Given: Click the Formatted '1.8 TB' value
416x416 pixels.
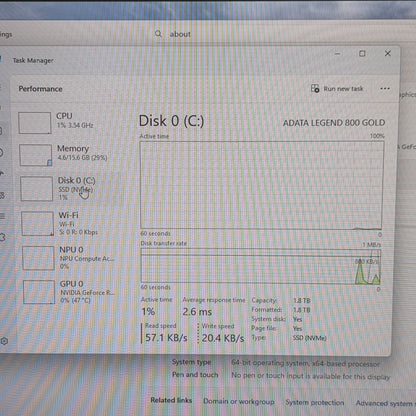Looking at the screenshot, I should point(302,310).
